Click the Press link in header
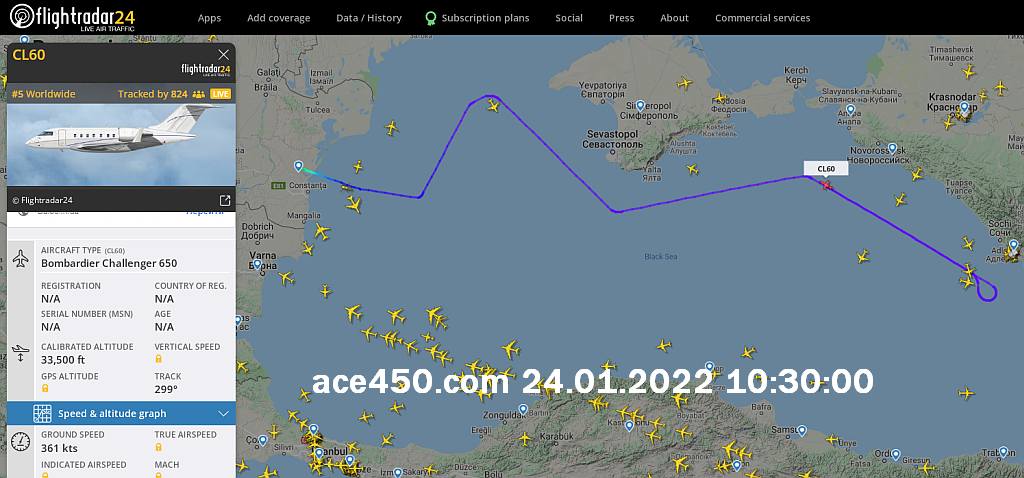 [x=621, y=18]
